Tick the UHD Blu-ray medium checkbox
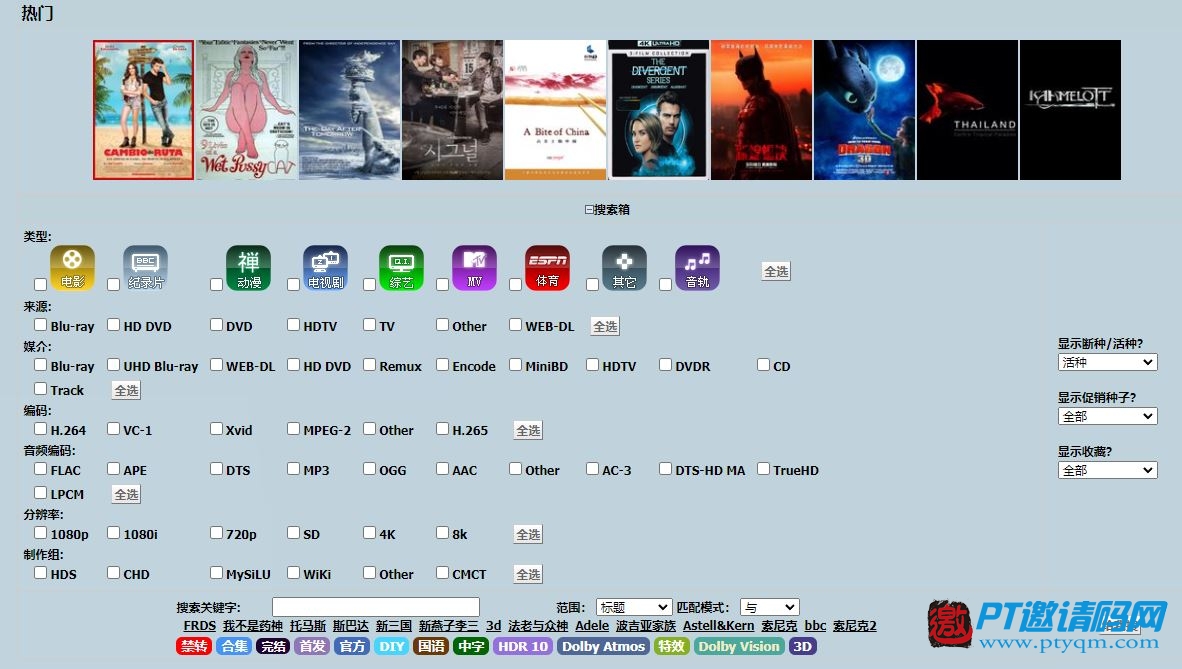1182x669 pixels. click(x=114, y=365)
